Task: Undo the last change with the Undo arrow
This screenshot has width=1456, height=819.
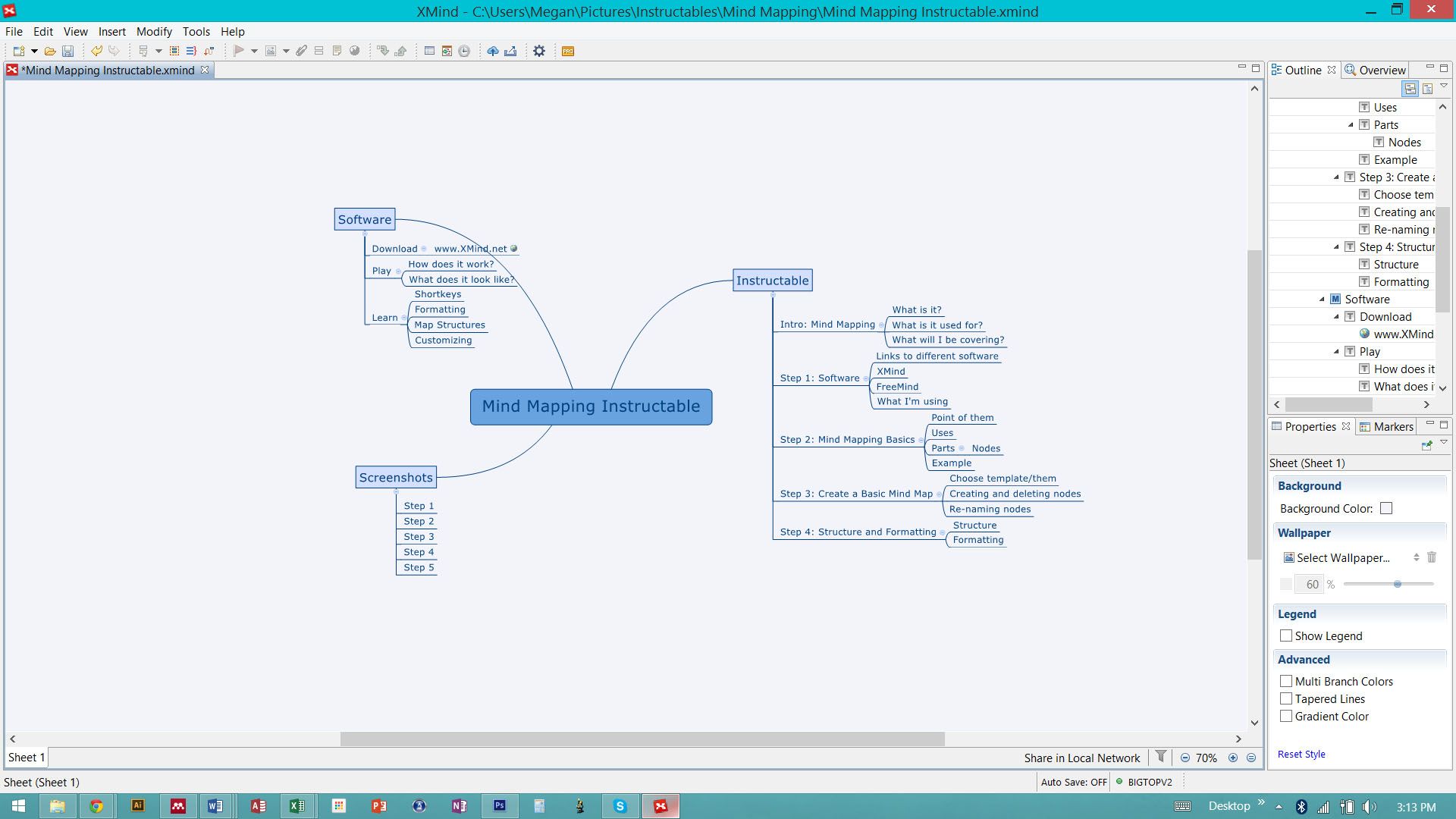Action: point(96,51)
